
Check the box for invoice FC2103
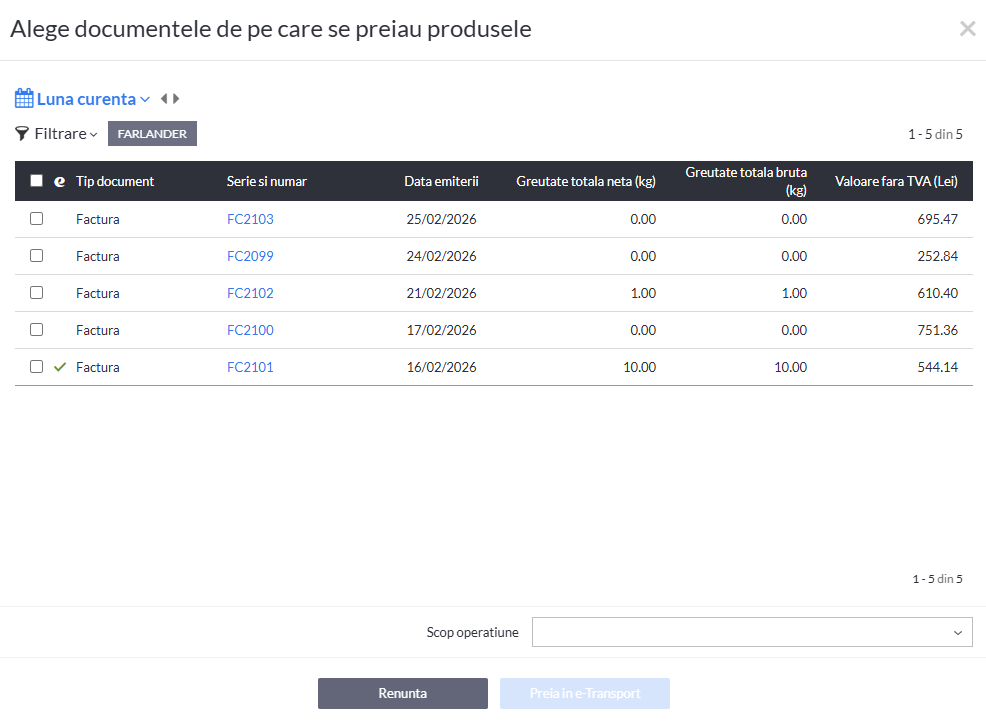(36, 219)
